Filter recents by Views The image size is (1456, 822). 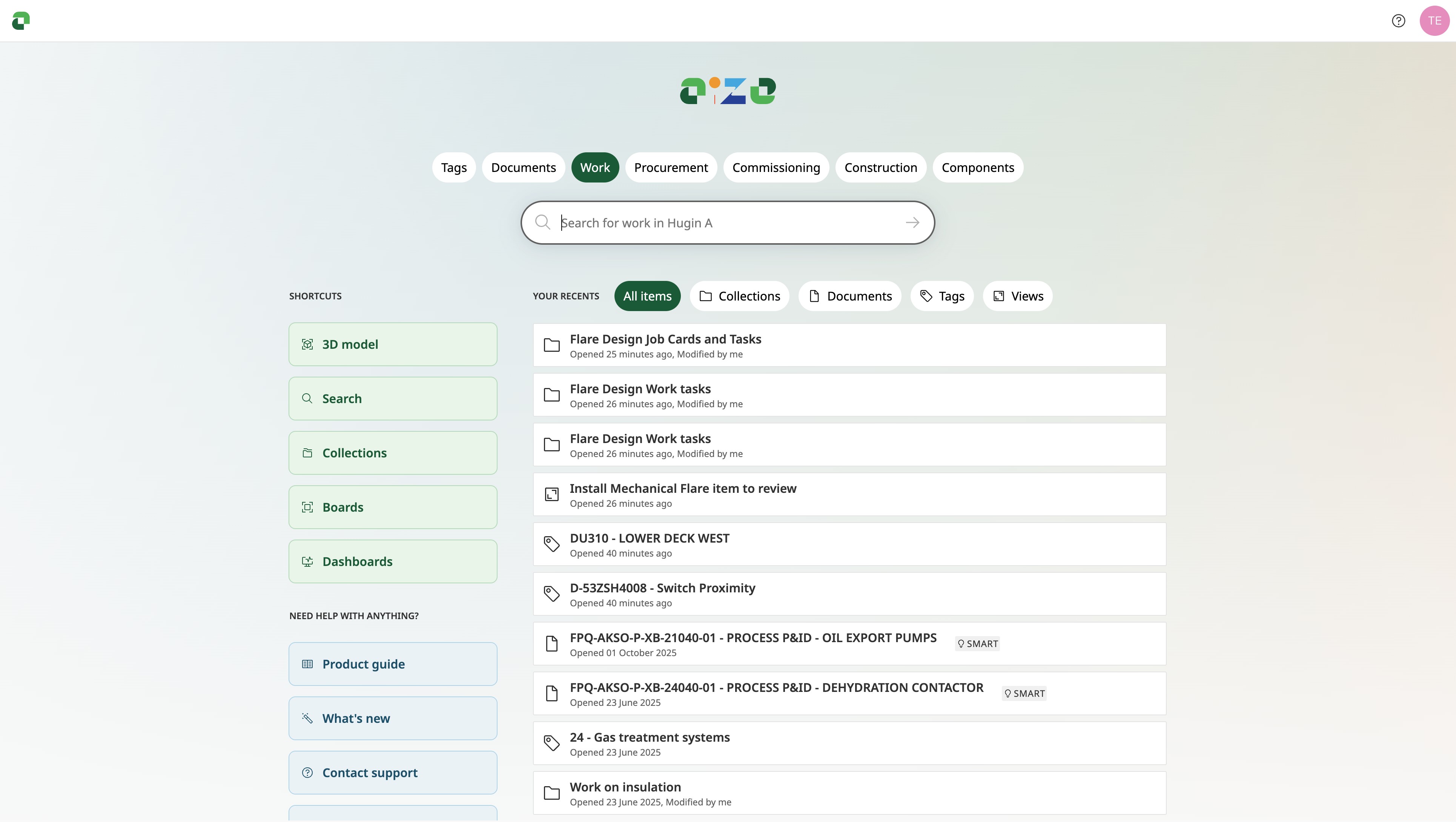coord(1017,296)
